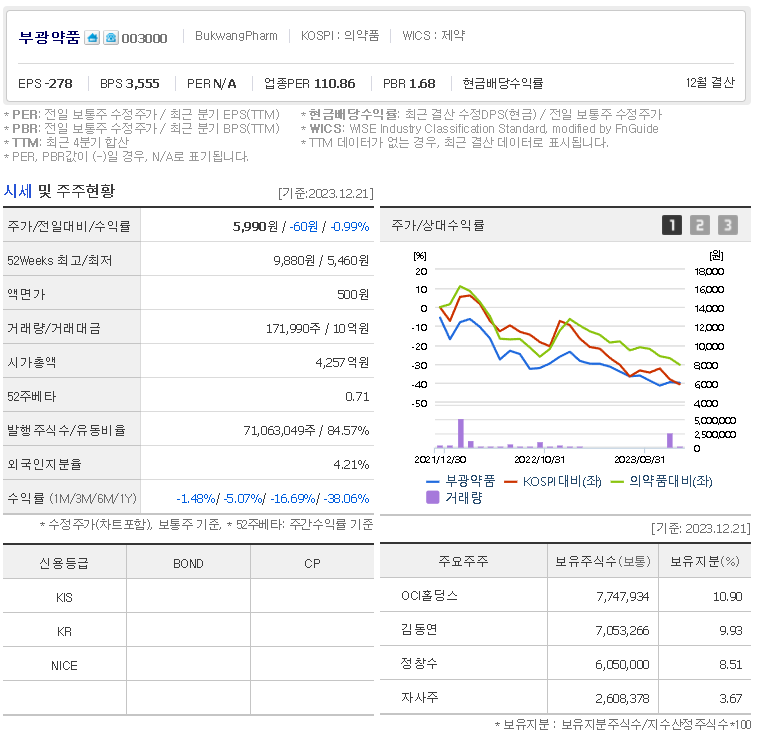The height and width of the screenshot is (746, 760).
Task: Select the OCI홀딩스 shareholder row
Action: pos(565,596)
